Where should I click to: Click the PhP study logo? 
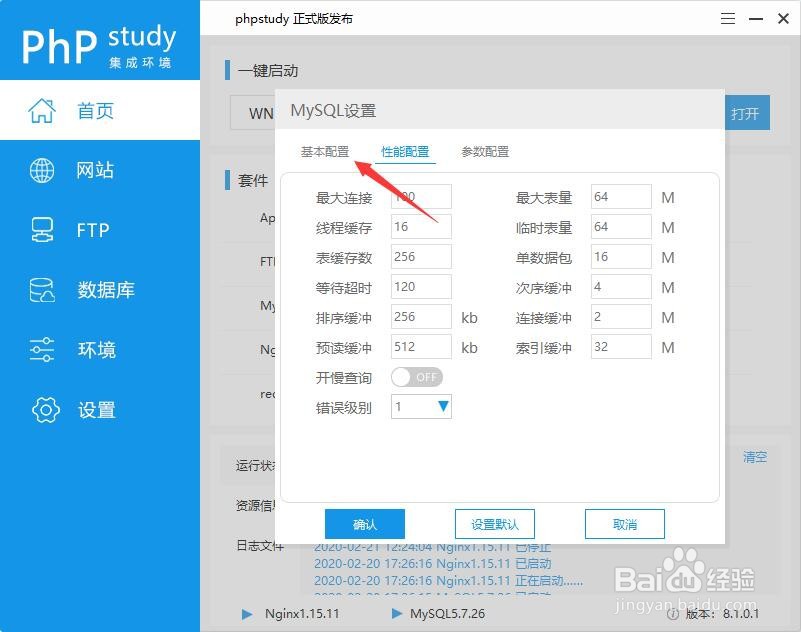[99, 45]
